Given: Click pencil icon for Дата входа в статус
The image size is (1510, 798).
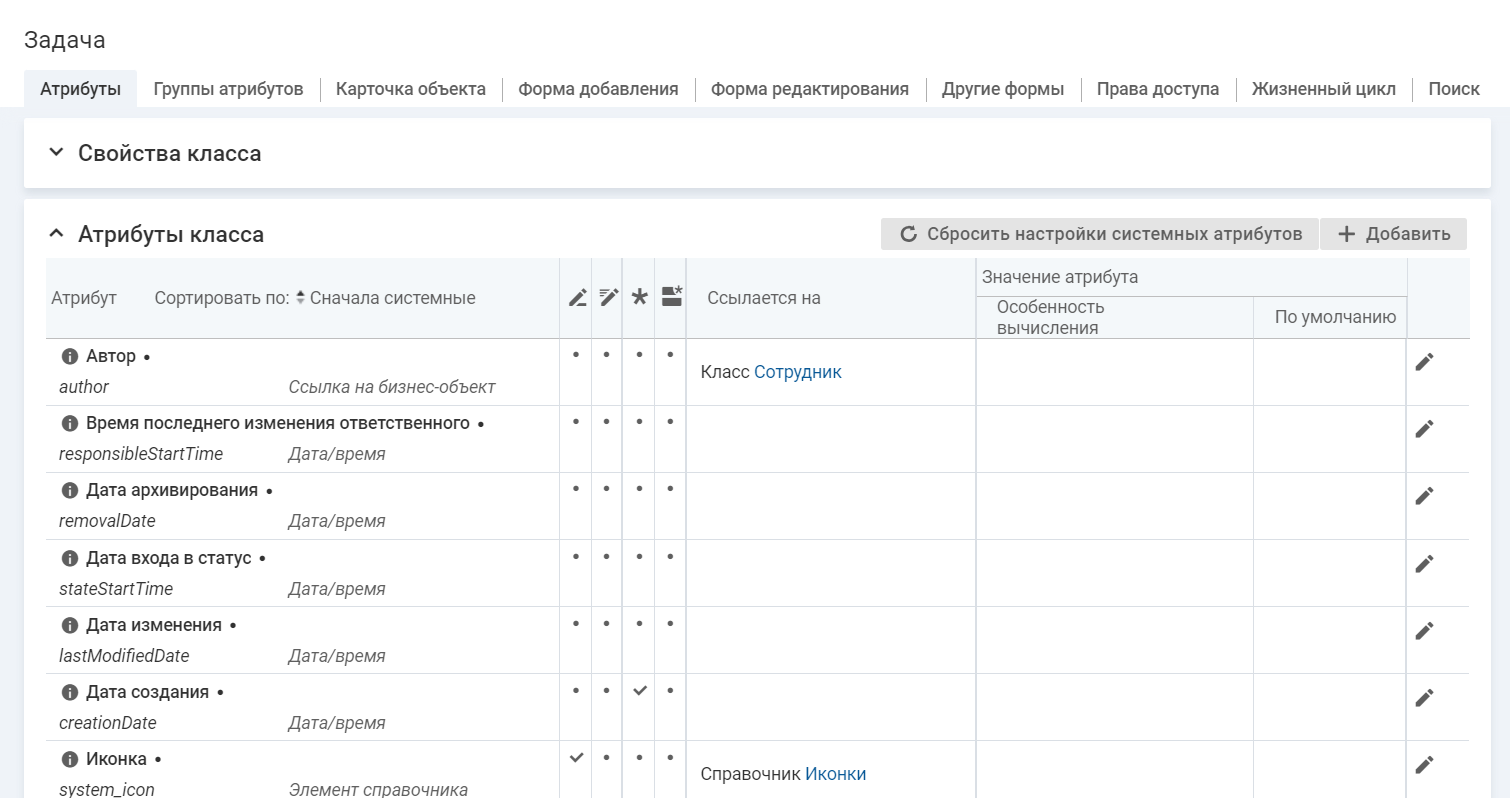Looking at the screenshot, I should pyautogui.click(x=1424, y=564).
